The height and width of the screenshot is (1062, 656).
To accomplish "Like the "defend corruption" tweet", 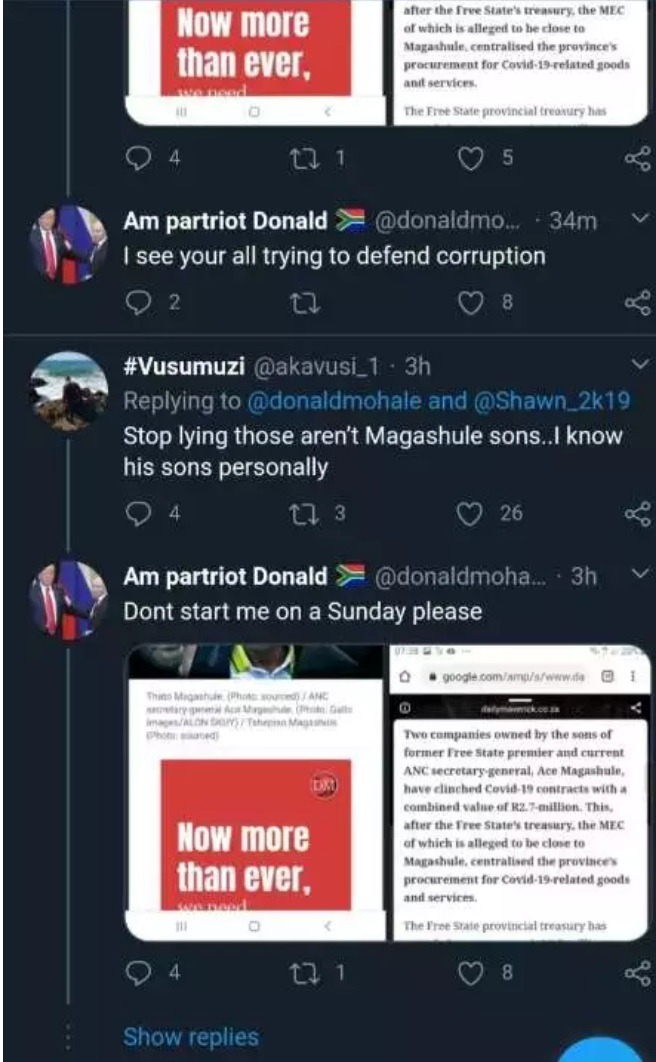I will pos(470,302).
